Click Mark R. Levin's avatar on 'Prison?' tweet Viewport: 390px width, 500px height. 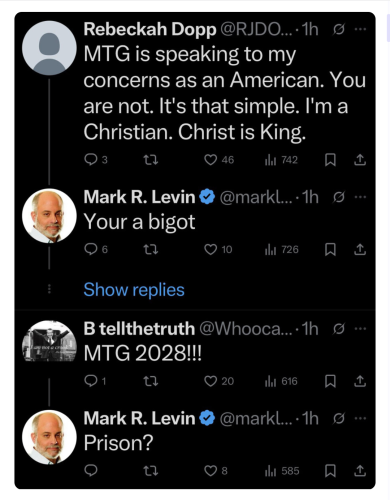[x=49, y=437]
